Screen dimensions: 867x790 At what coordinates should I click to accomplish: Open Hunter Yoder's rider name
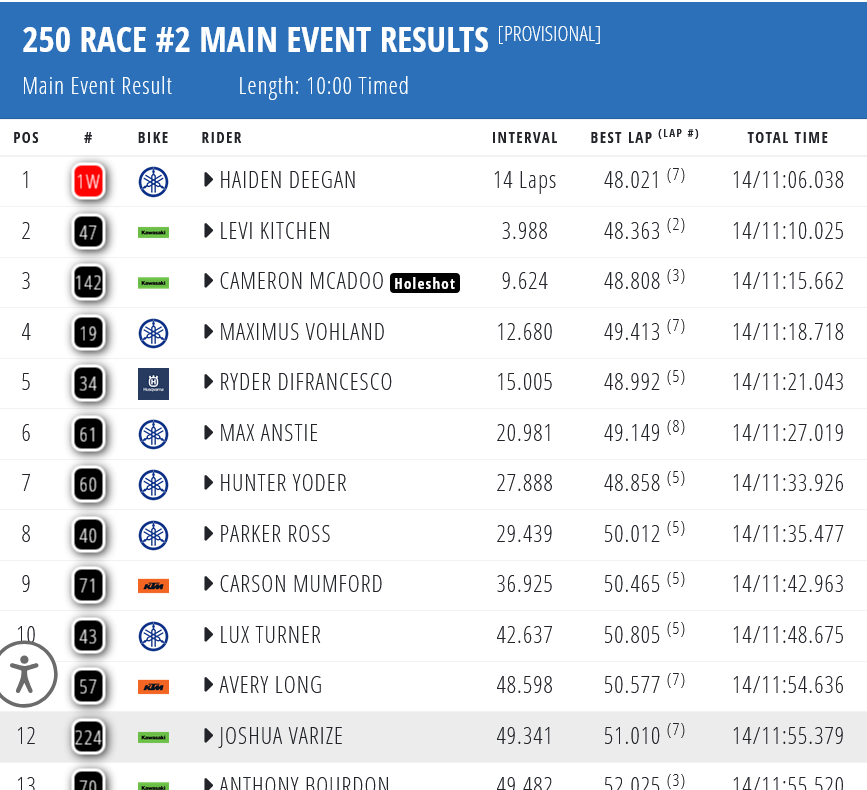(283, 483)
